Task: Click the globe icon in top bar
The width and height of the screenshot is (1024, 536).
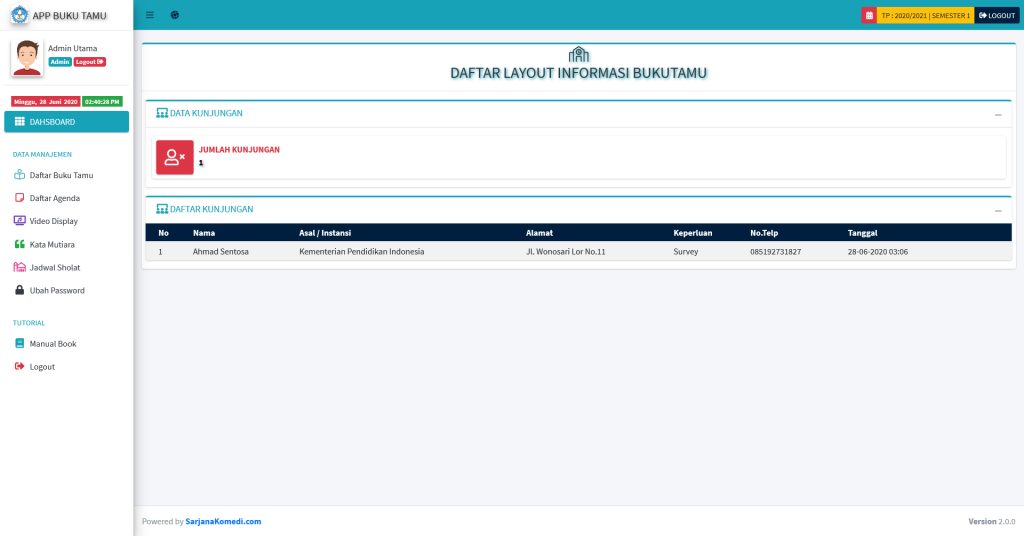Action: [174, 15]
